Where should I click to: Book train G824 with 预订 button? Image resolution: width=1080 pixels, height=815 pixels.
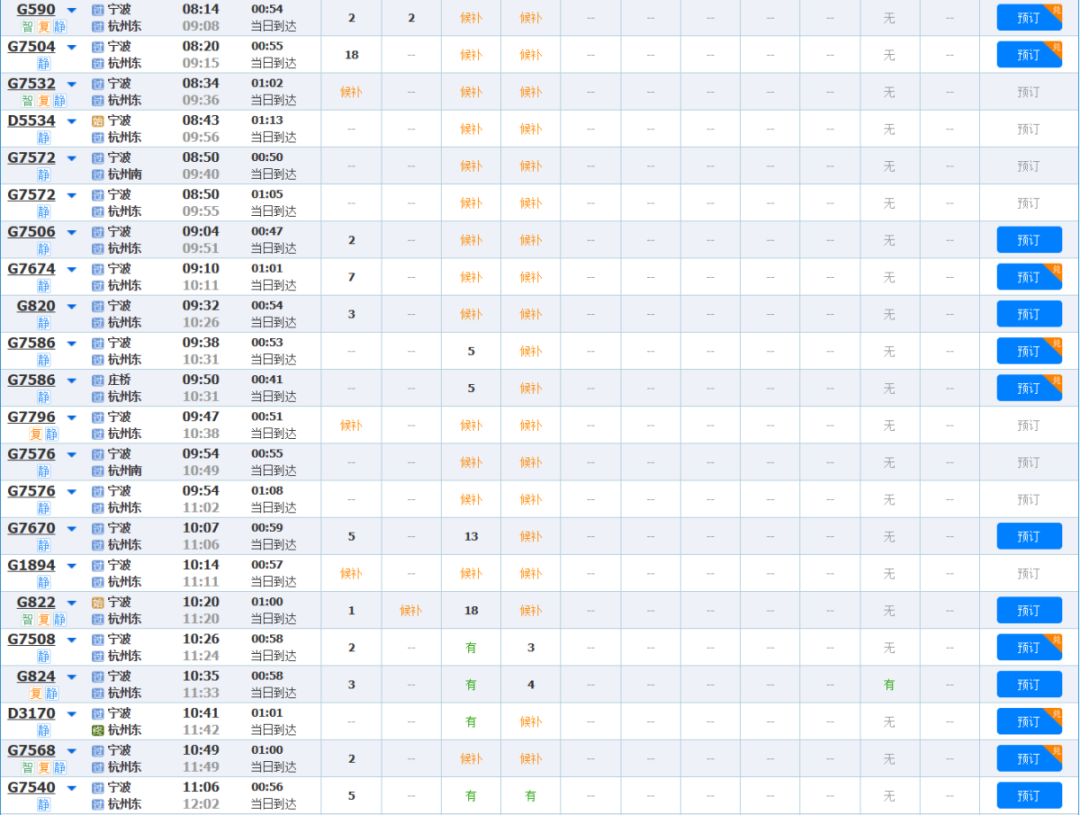[1029, 685]
